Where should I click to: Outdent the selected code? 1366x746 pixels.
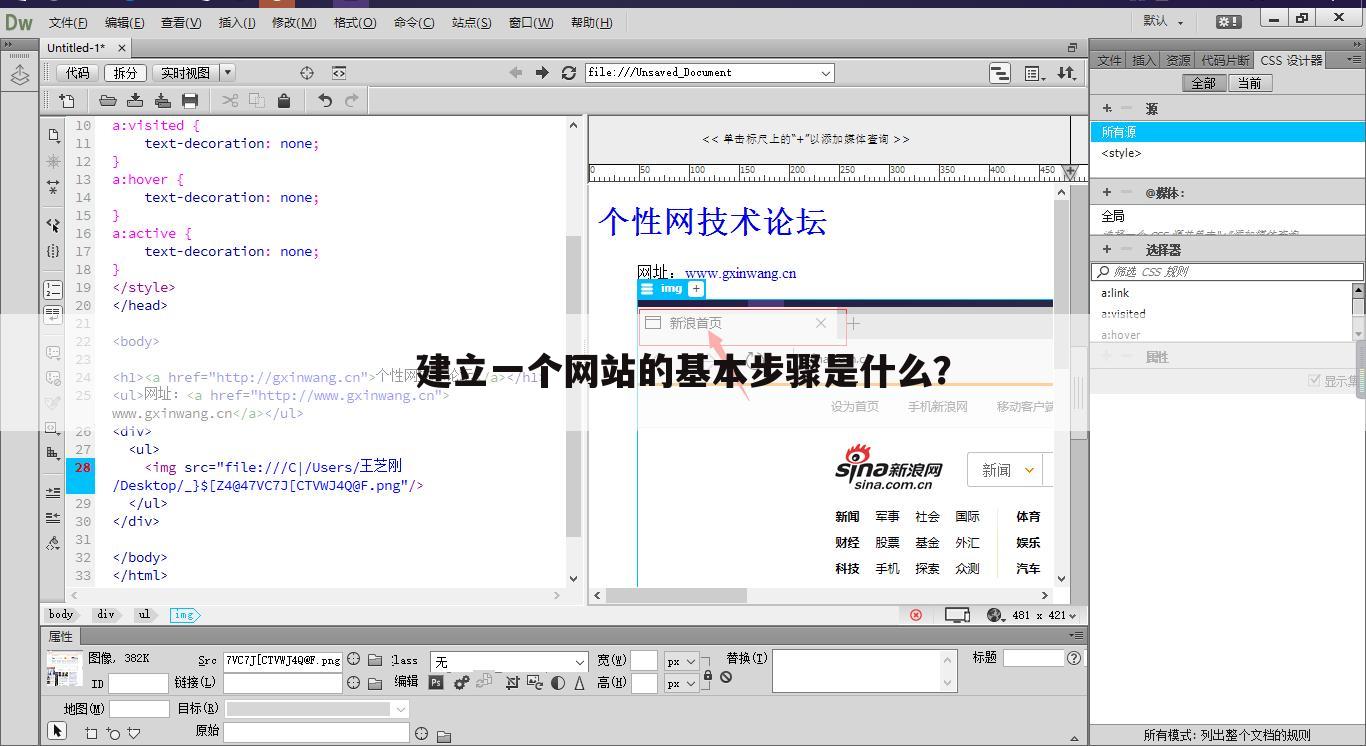[53, 517]
